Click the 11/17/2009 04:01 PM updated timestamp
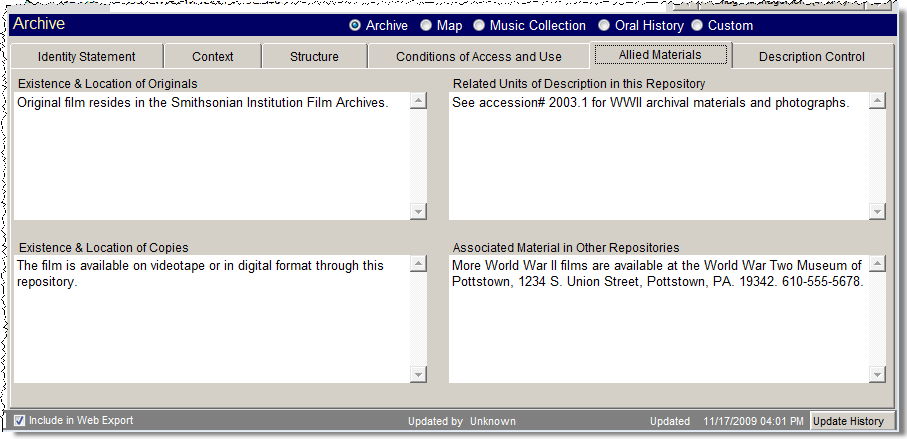The image size is (907, 439). pos(754,421)
